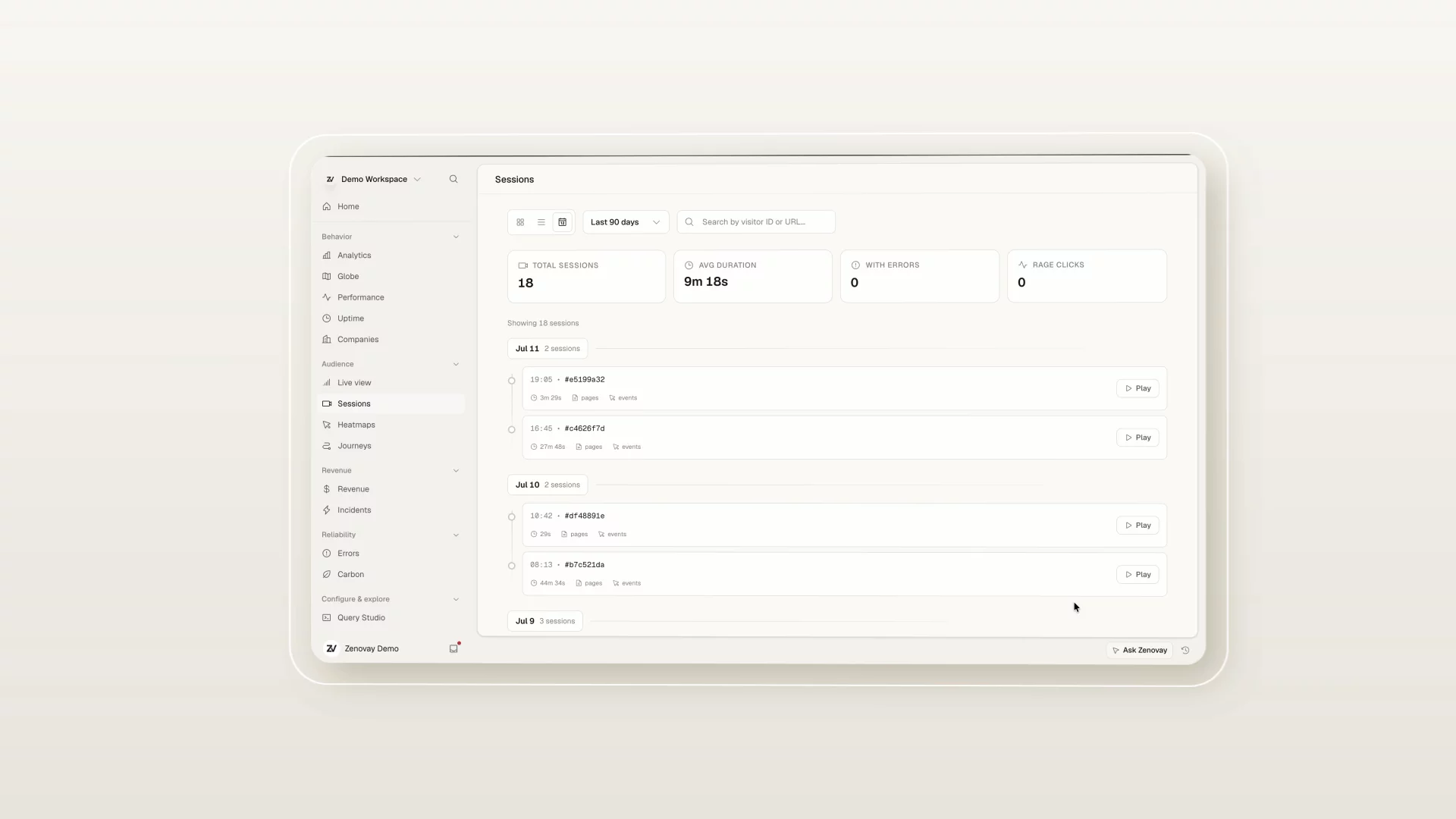The width and height of the screenshot is (1456, 819).
Task: Click the Total Sessions stat card
Action: click(x=586, y=276)
